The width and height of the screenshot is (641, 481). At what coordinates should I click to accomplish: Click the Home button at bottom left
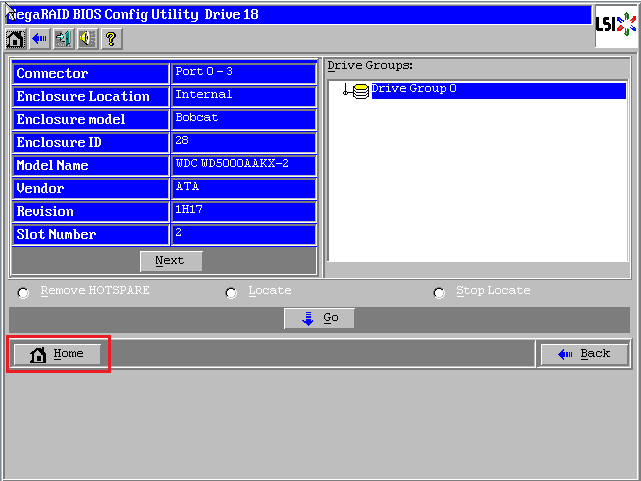point(58,354)
